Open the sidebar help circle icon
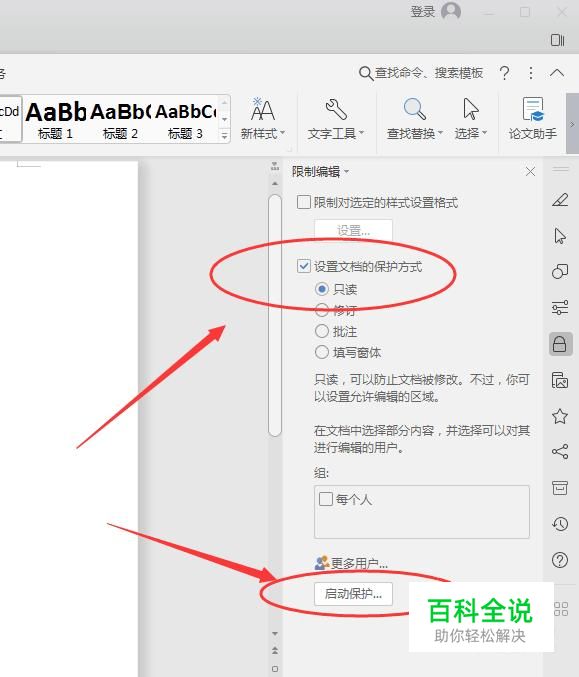Screen dimensions: 579x677 pyautogui.click(x=560, y=560)
